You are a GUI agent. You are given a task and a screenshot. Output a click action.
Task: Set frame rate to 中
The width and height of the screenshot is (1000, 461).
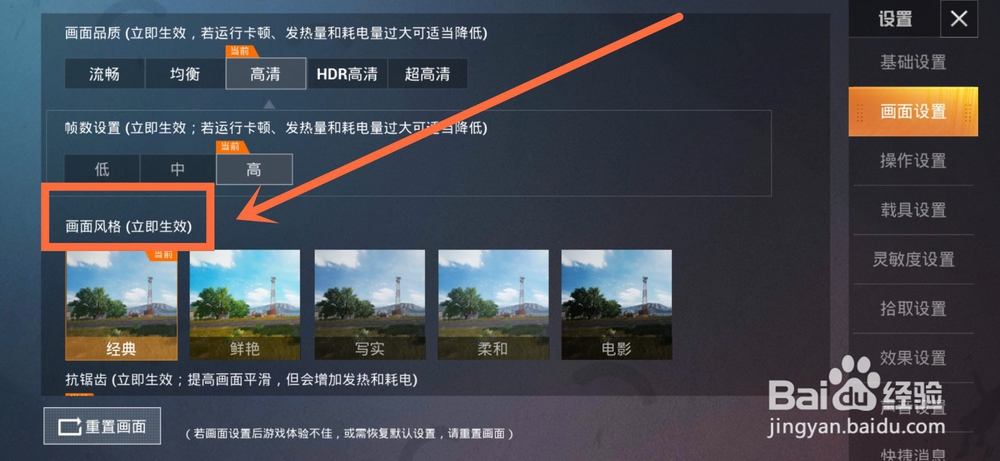pyautogui.click(x=178, y=170)
